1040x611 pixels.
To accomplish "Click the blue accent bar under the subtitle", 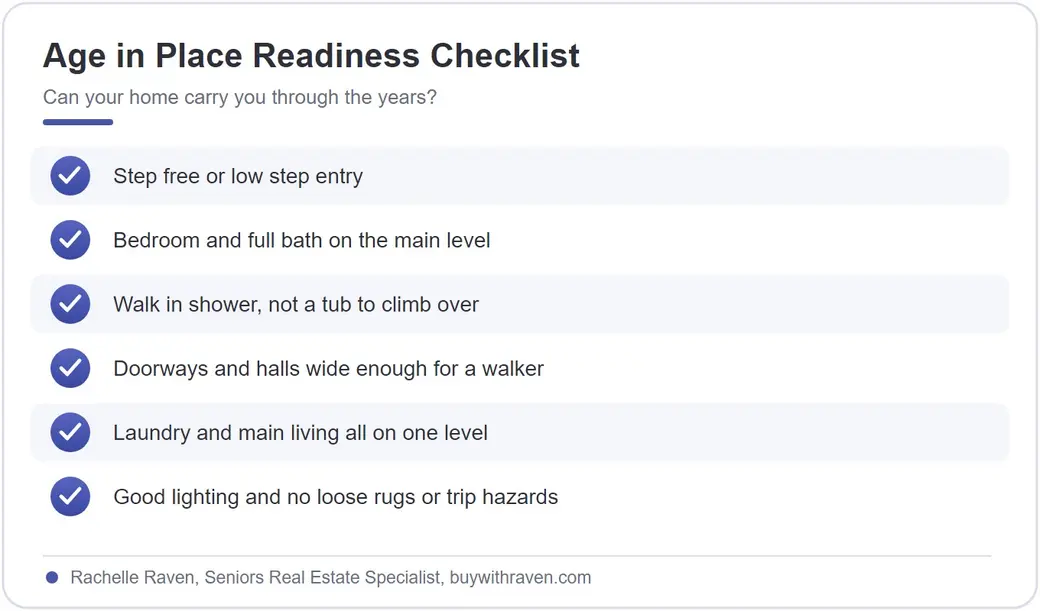I will tap(78, 122).
